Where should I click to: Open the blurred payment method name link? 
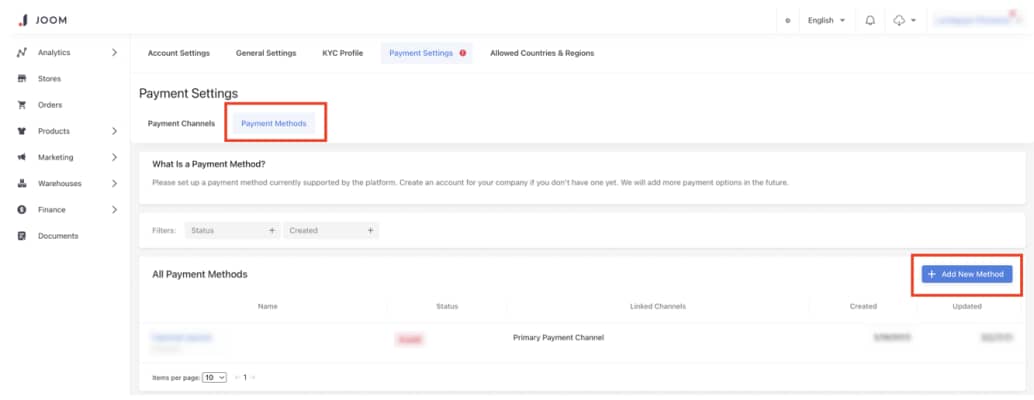point(181,338)
